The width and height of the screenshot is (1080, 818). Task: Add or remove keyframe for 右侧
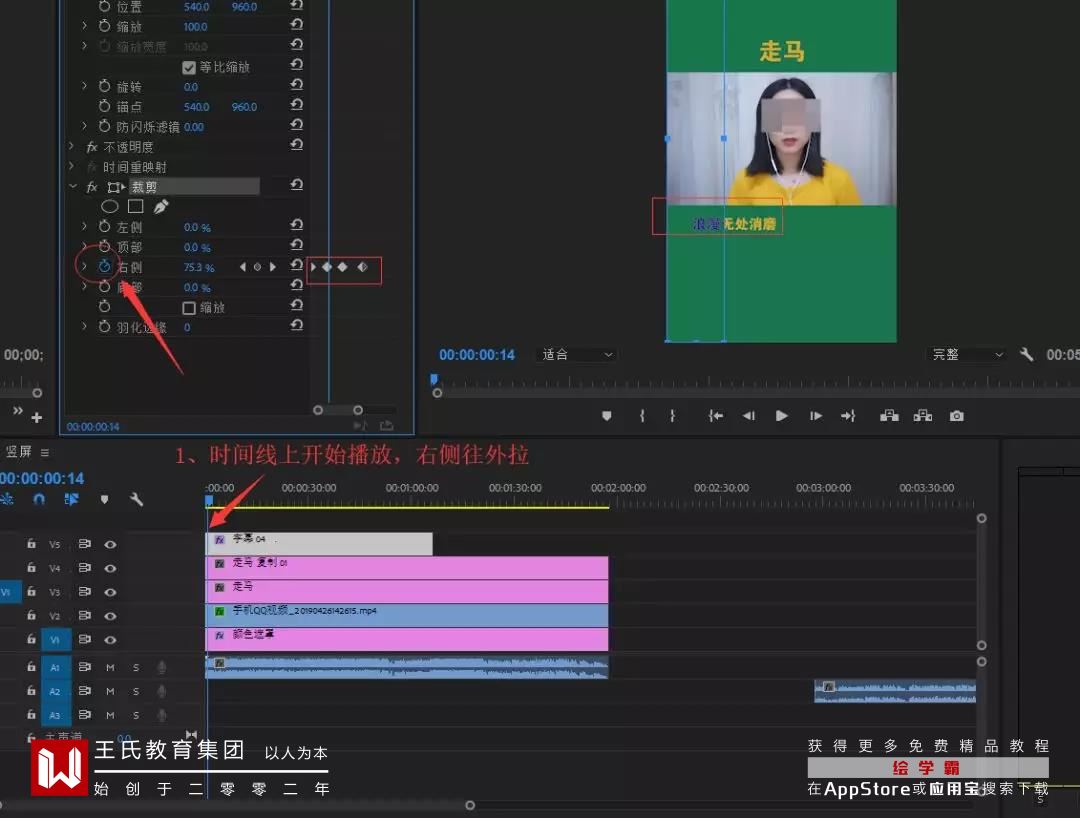258,266
